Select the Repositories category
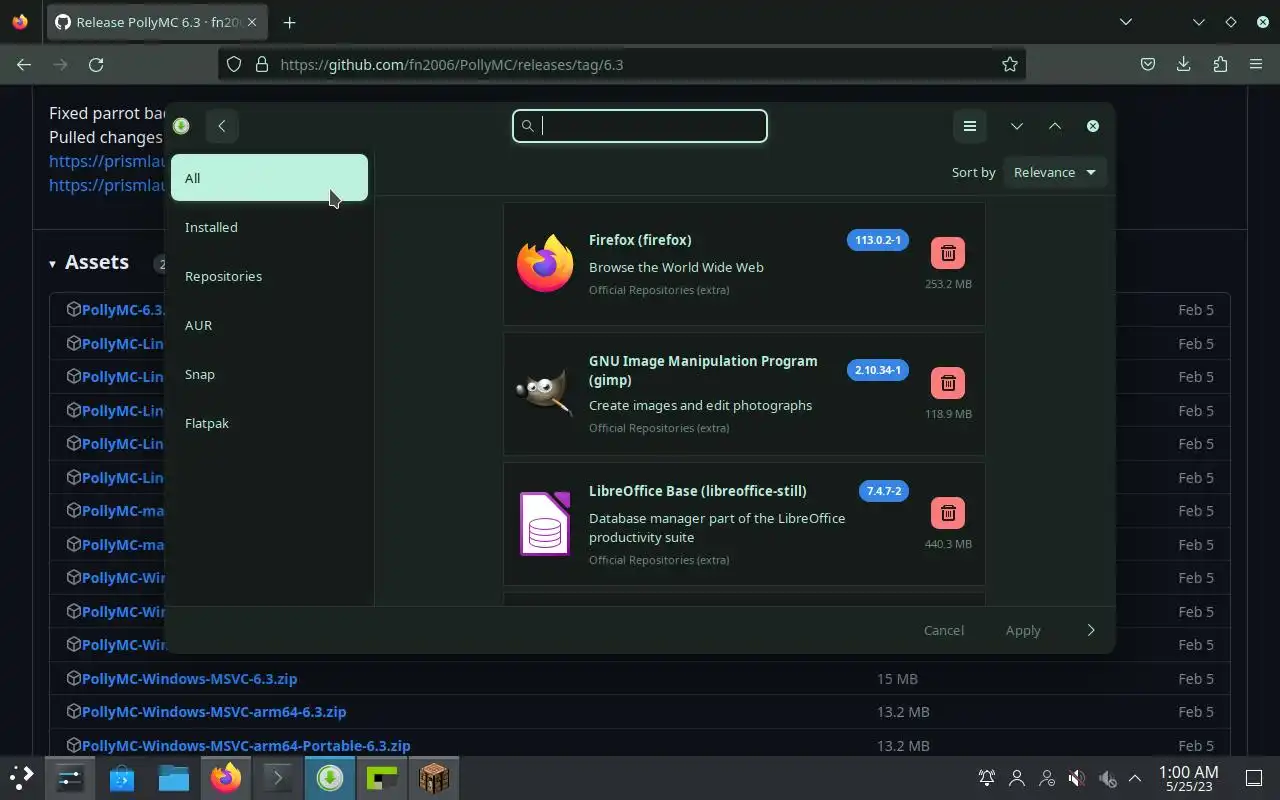This screenshot has height=800, width=1280. [269, 276]
